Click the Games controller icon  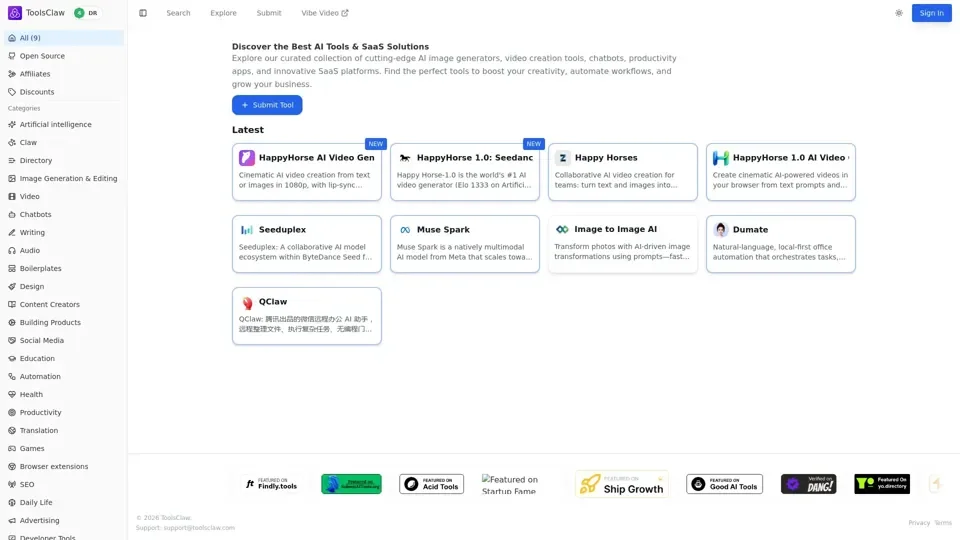point(12,448)
